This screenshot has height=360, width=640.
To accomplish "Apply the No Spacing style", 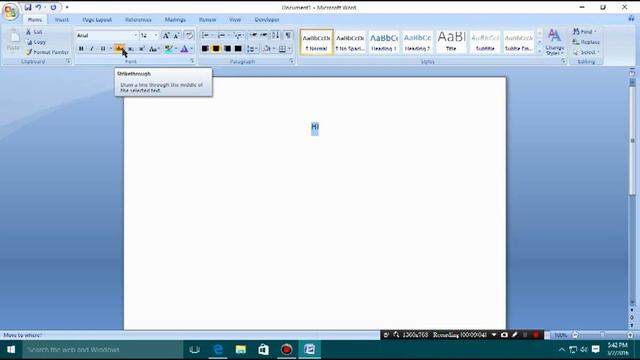I will click(x=350, y=42).
